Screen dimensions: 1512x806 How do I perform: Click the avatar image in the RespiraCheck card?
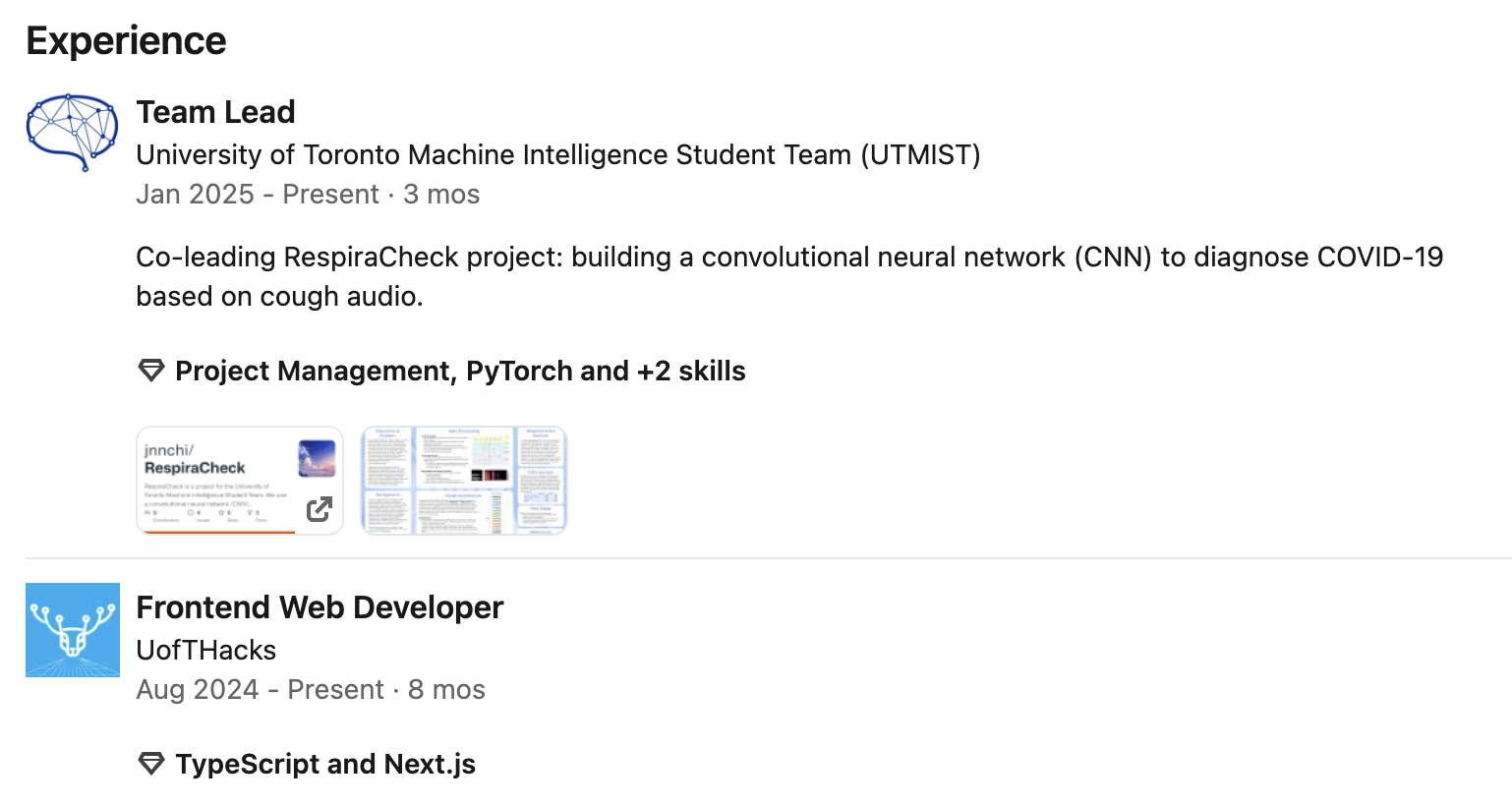[317, 458]
